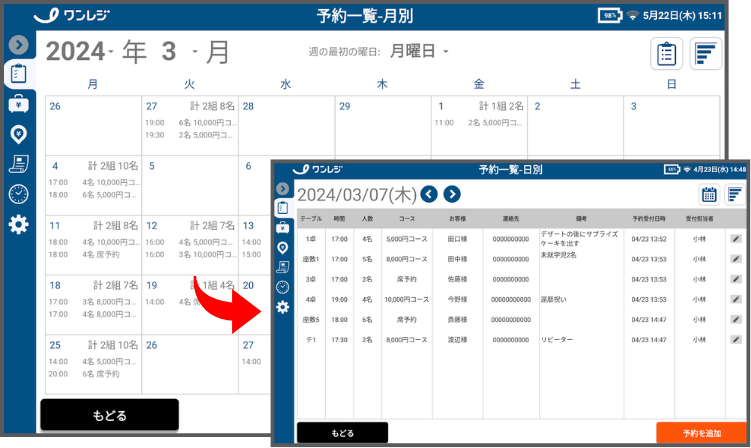Open the yen register icon in the monthly sidebar
Image resolution: width=751 pixels, height=448 pixels.
point(19,103)
